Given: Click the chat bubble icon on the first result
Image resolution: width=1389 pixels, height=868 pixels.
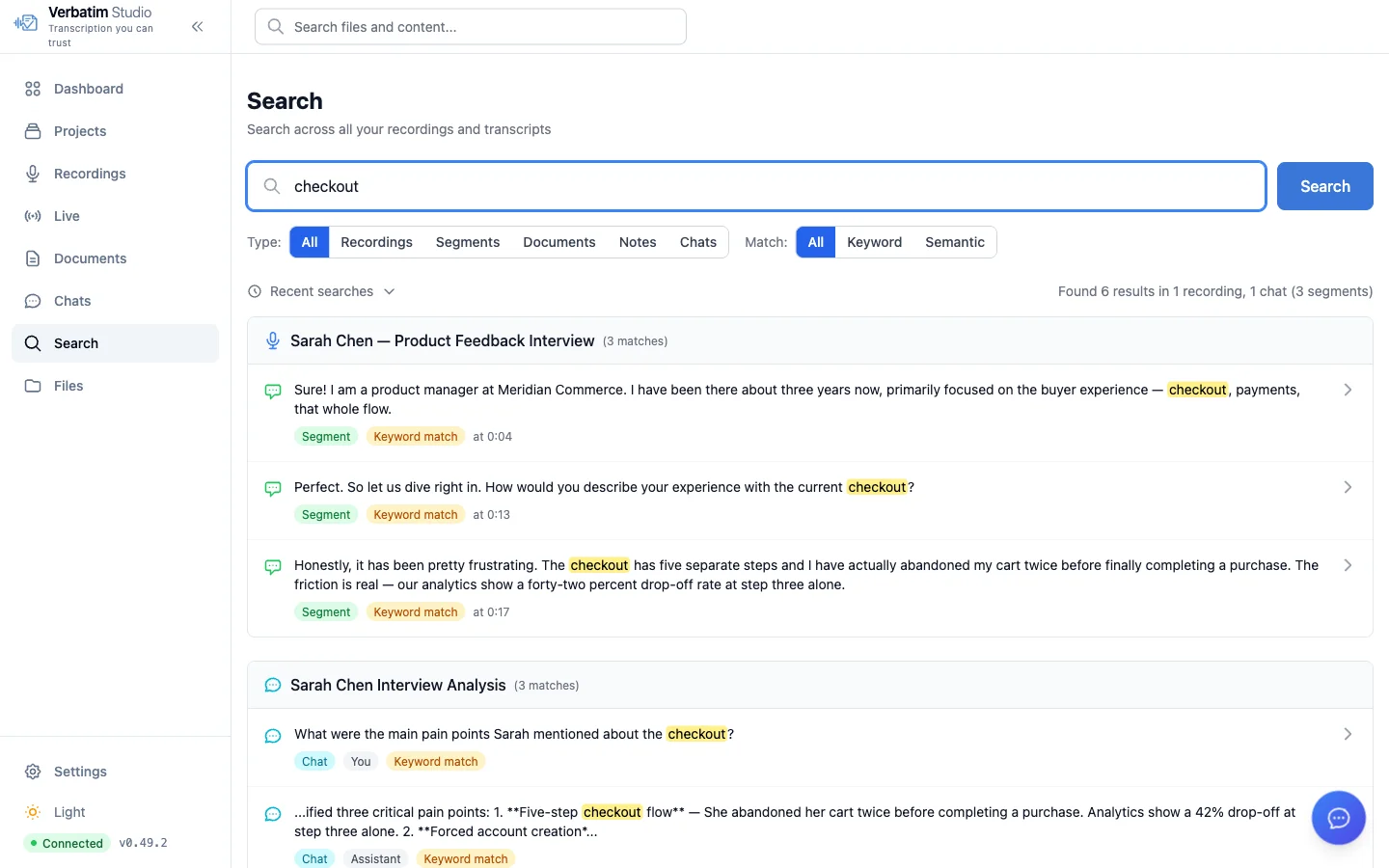Looking at the screenshot, I should coord(273,392).
